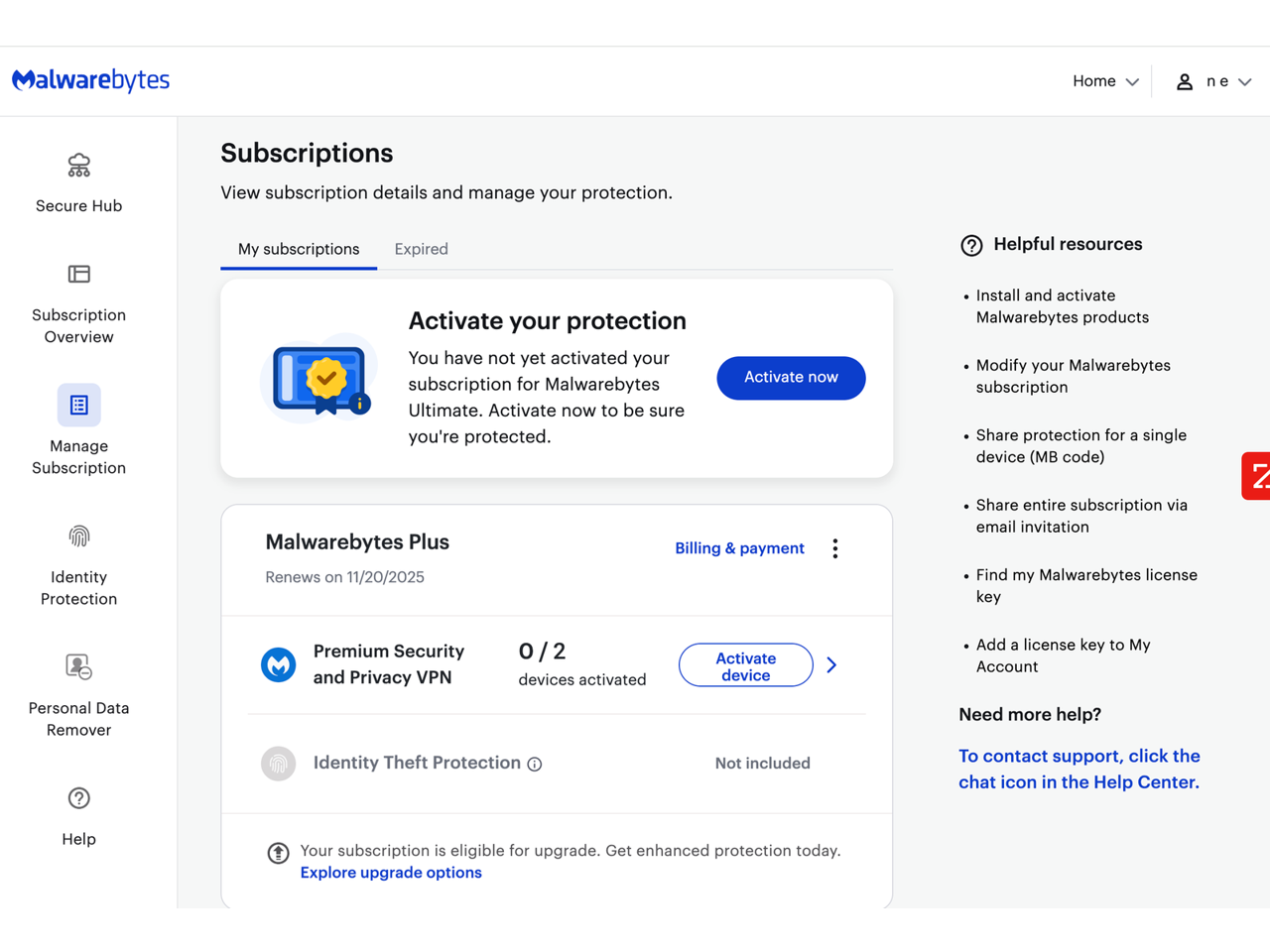Open Help in the sidebar
Screen dimensions: 1270x952
click(x=78, y=815)
